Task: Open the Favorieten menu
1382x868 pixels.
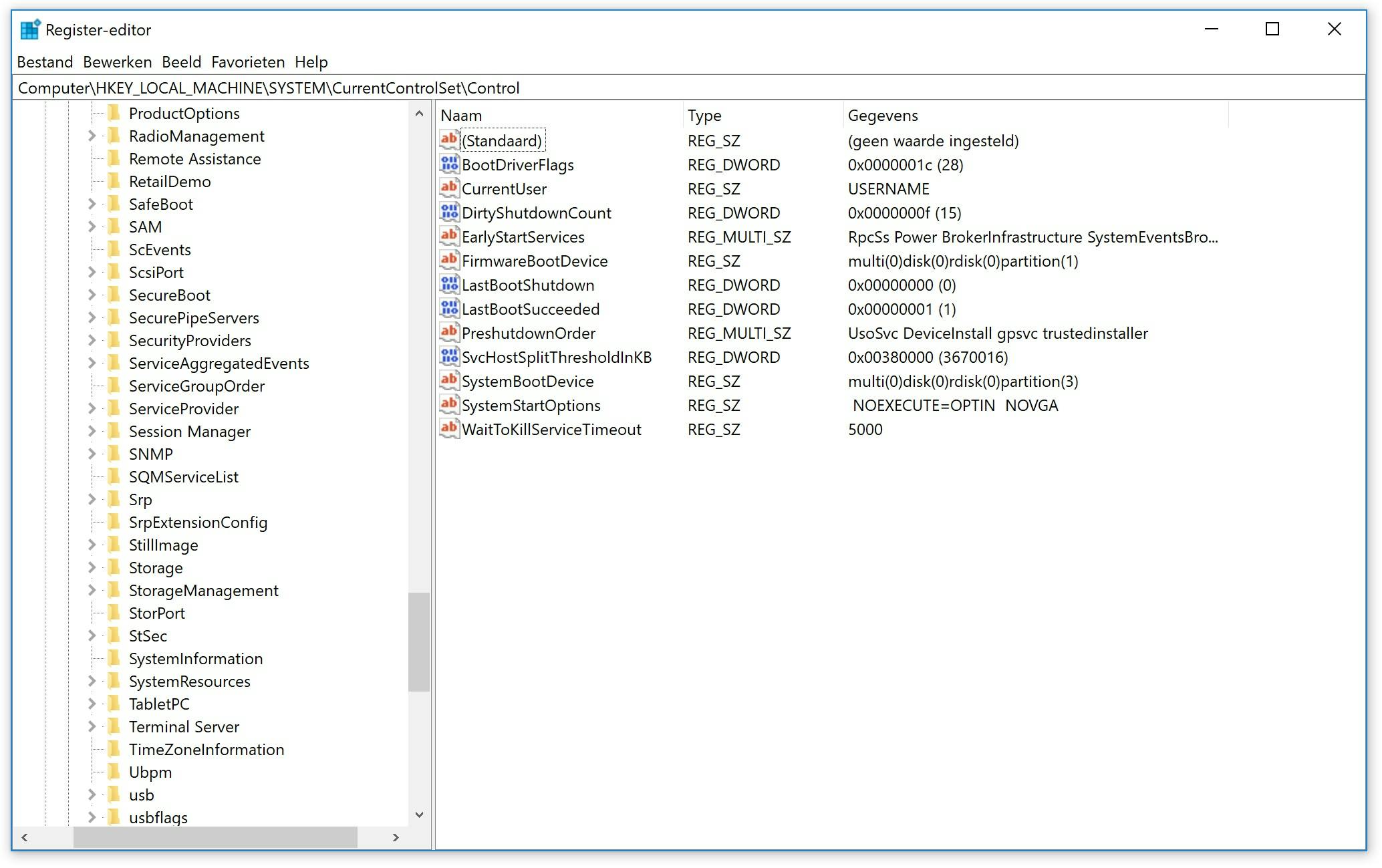Action: [x=248, y=62]
